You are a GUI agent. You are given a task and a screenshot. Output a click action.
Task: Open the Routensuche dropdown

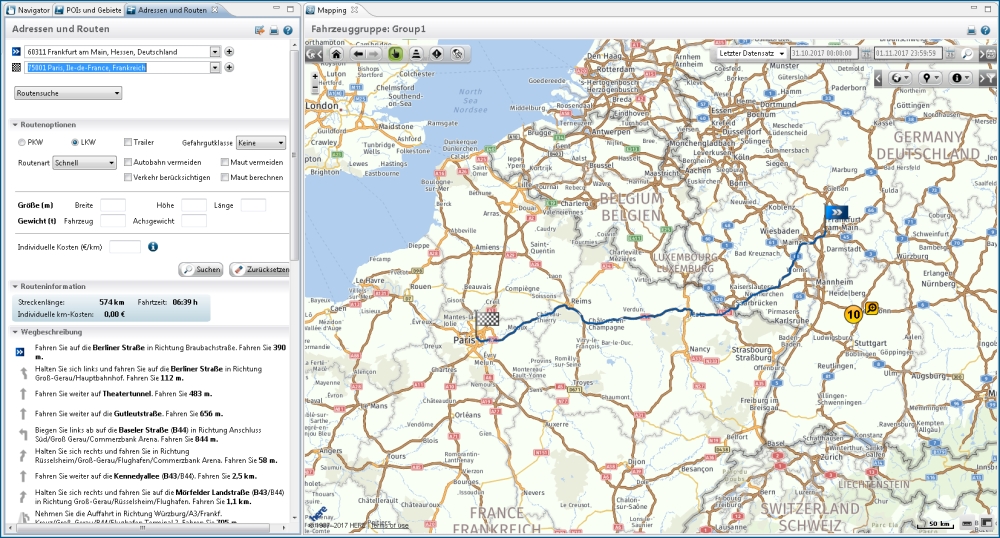68,93
